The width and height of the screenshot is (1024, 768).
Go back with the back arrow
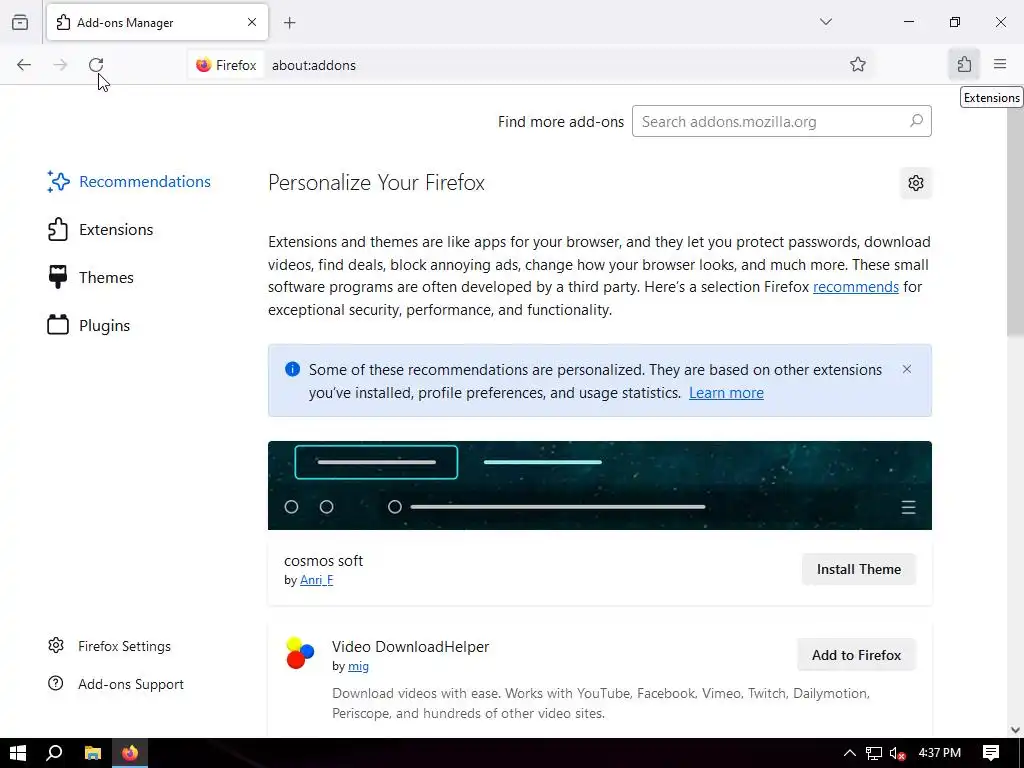click(x=24, y=65)
